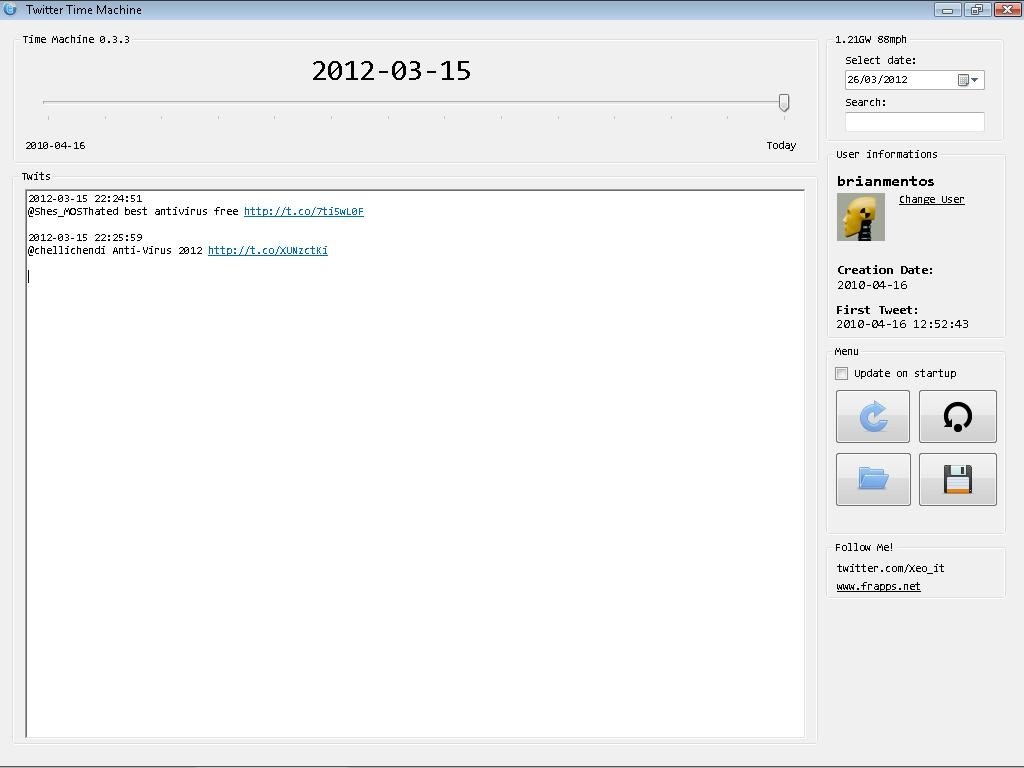Click the brianmentos profile picture

pyautogui.click(x=861, y=217)
